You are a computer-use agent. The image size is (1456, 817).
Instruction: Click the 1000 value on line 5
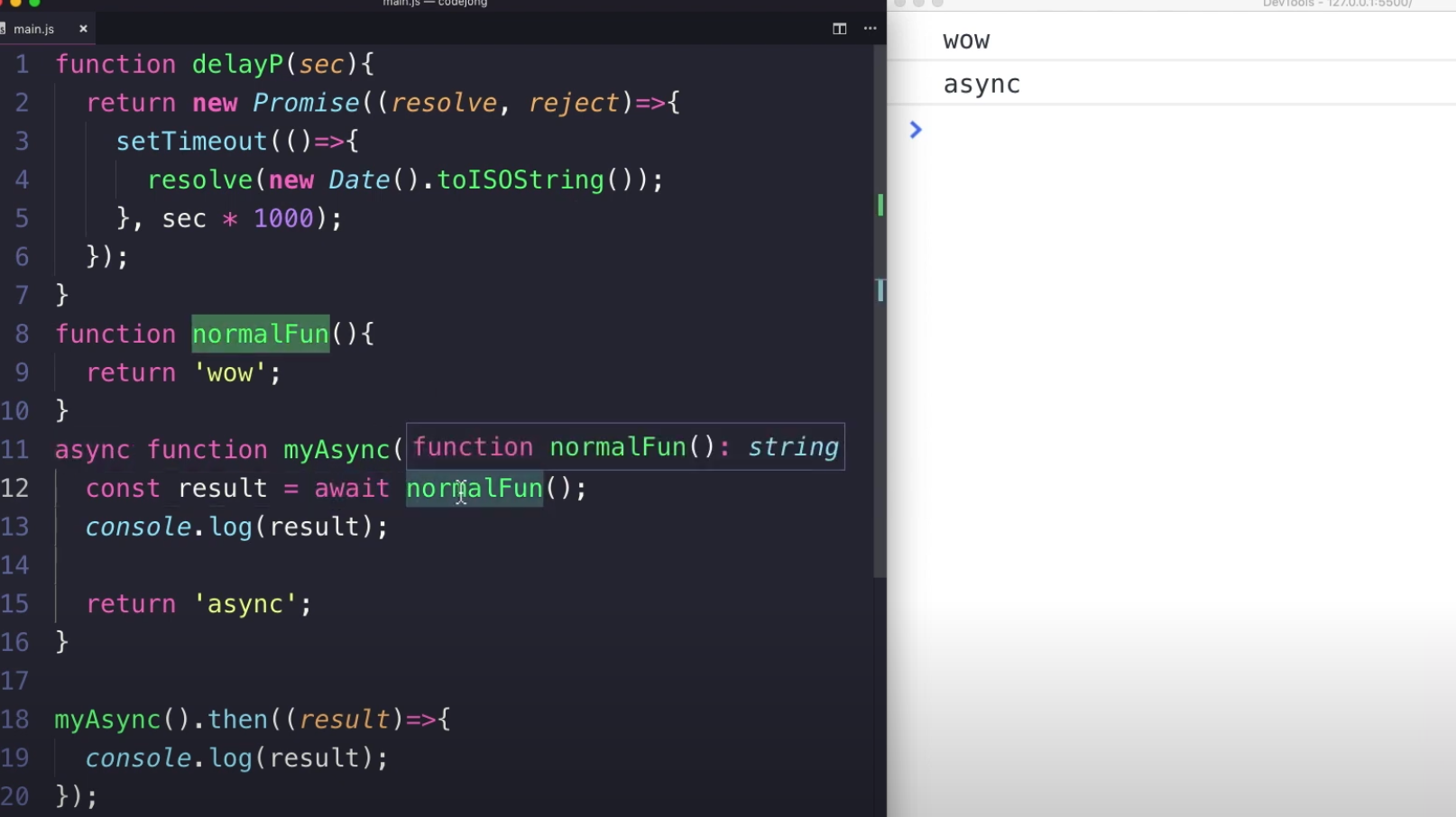click(283, 219)
